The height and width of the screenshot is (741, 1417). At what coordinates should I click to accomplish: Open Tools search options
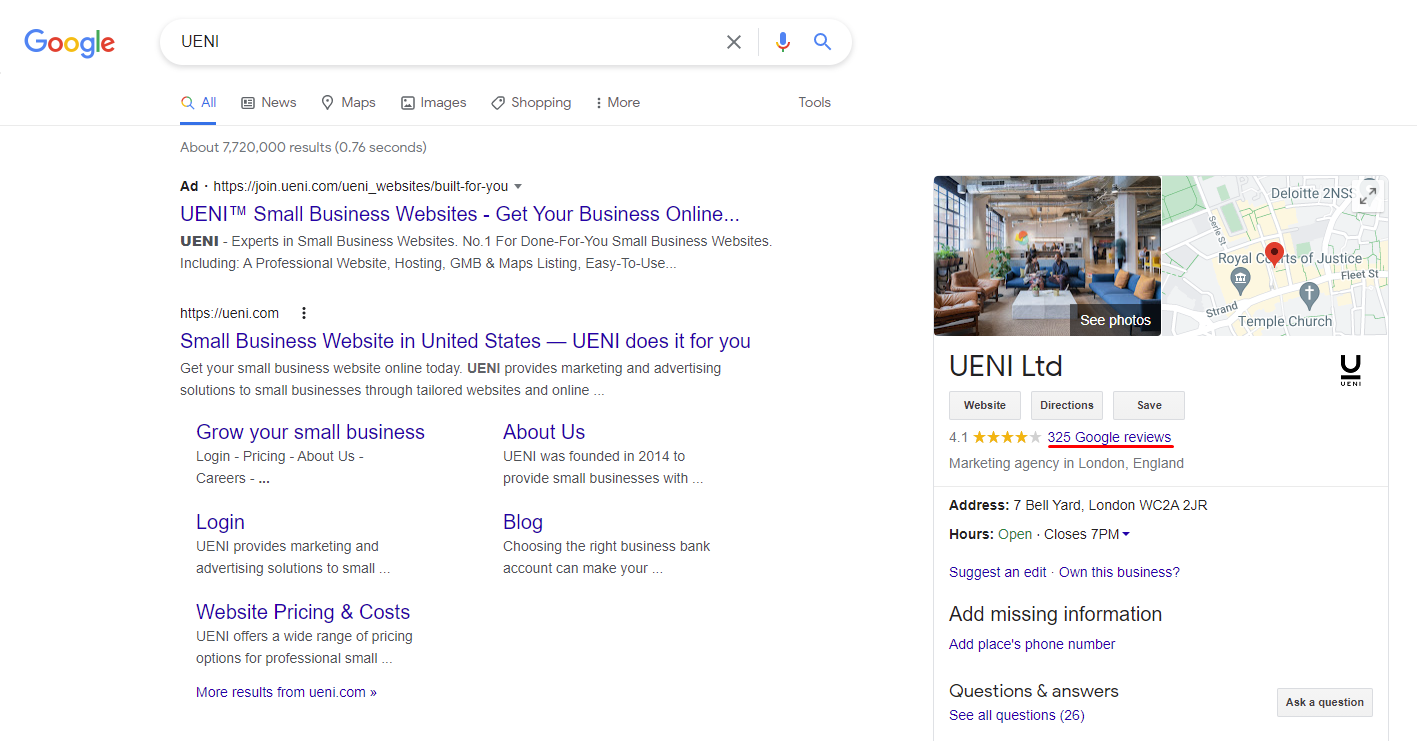[x=814, y=102]
